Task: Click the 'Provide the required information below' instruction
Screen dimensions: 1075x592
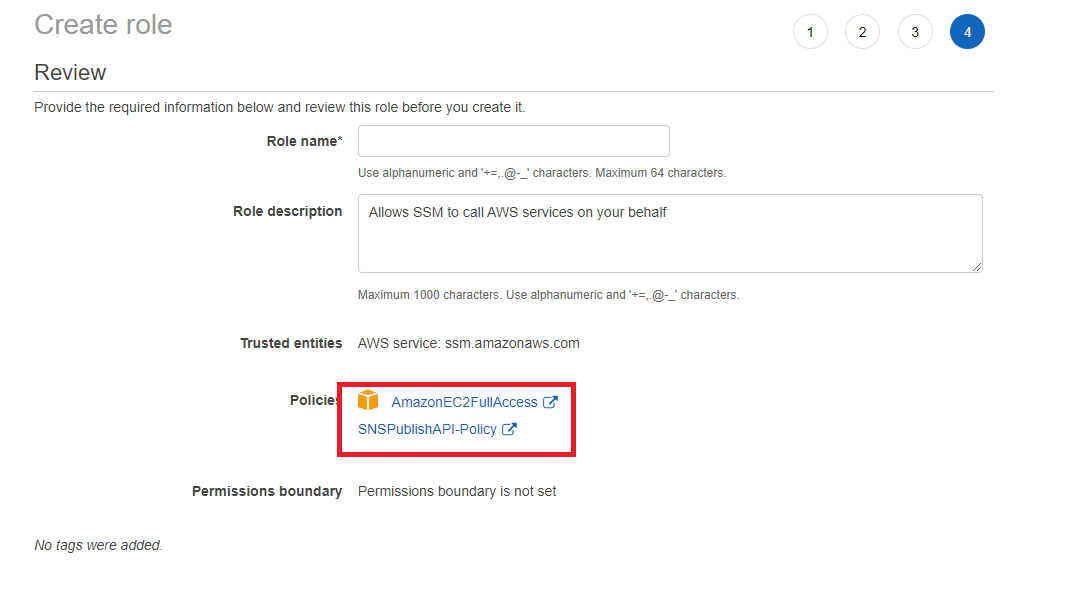Action: coord(280,107)
